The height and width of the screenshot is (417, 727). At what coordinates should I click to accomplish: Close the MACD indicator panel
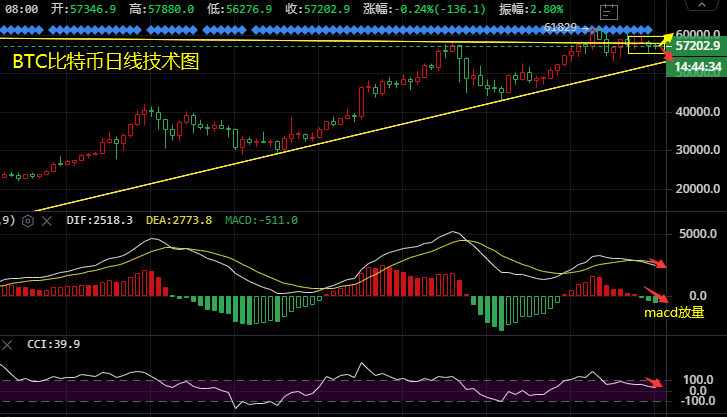[x=47, y=221]
